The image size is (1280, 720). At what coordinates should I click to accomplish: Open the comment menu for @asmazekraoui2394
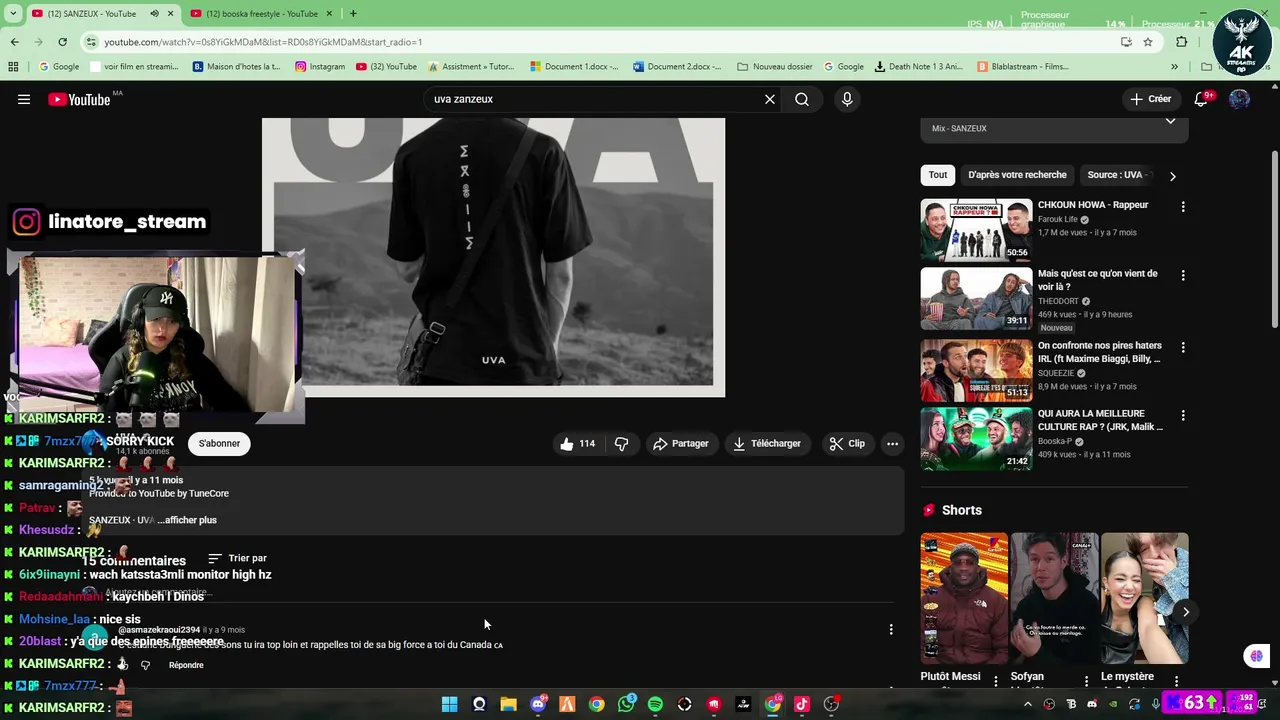point(891,629)
